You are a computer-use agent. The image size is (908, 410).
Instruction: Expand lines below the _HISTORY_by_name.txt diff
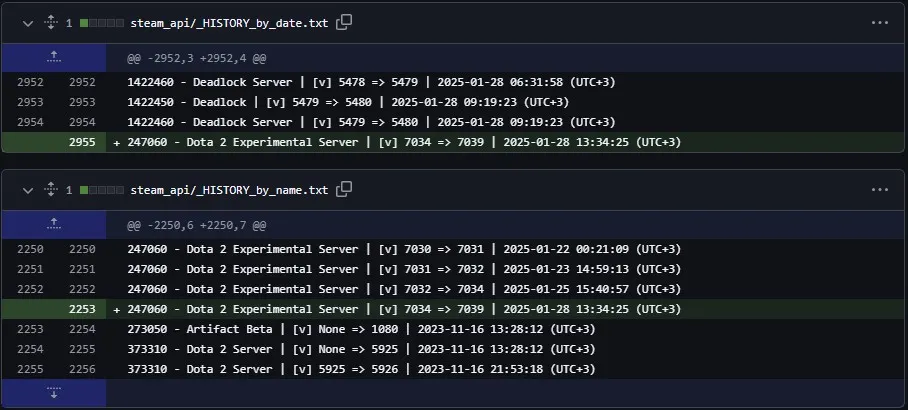coord(54,393)
